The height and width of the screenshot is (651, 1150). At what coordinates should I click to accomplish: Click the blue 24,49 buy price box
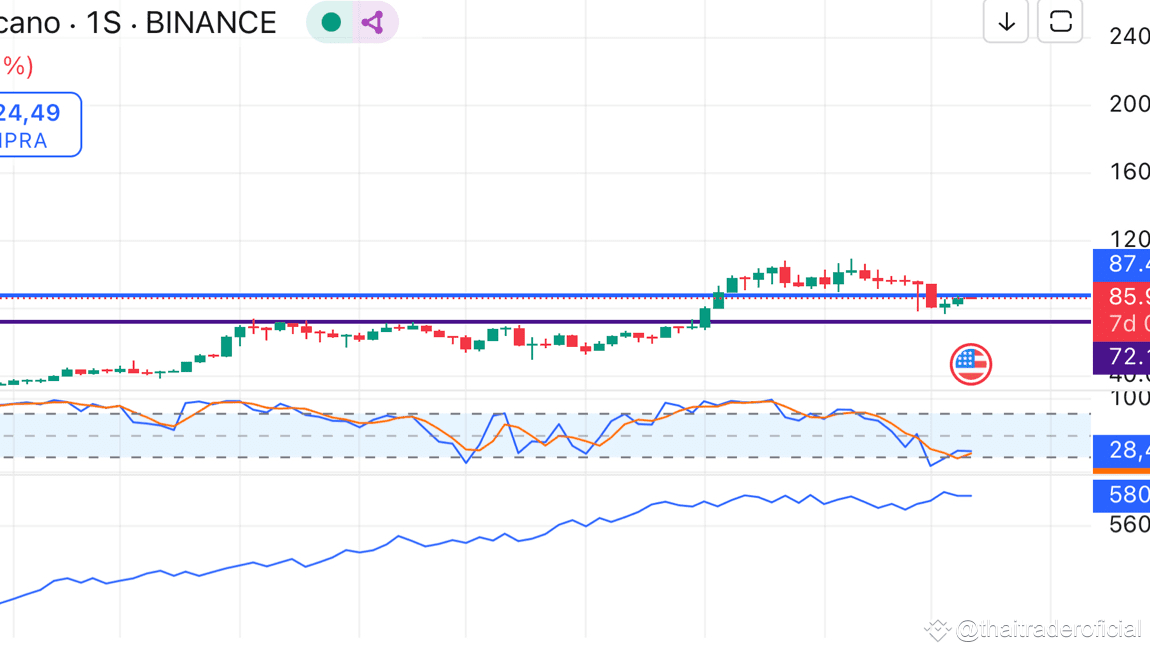click(40, 125)
